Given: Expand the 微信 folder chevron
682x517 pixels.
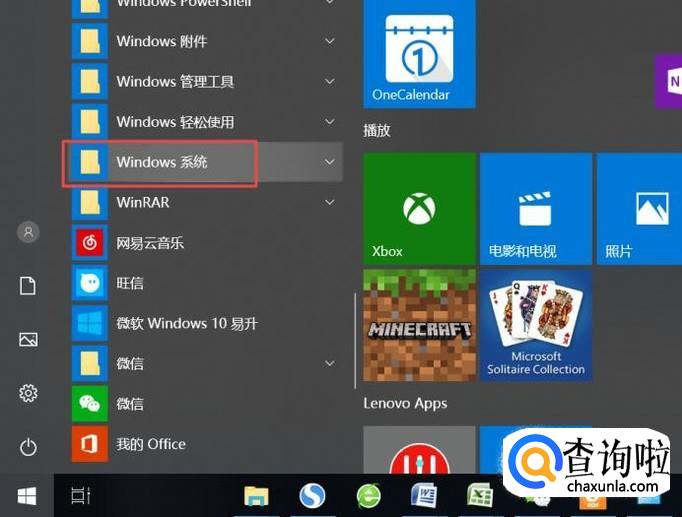Looking at the screenshot, I should [330, 364].
